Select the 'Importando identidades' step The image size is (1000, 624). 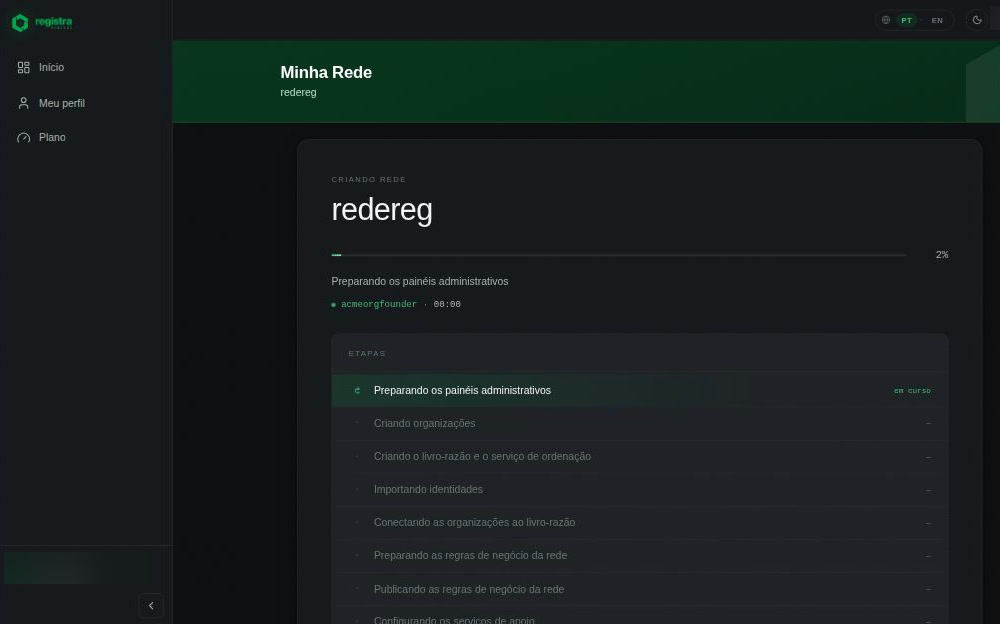pos(640,490)
